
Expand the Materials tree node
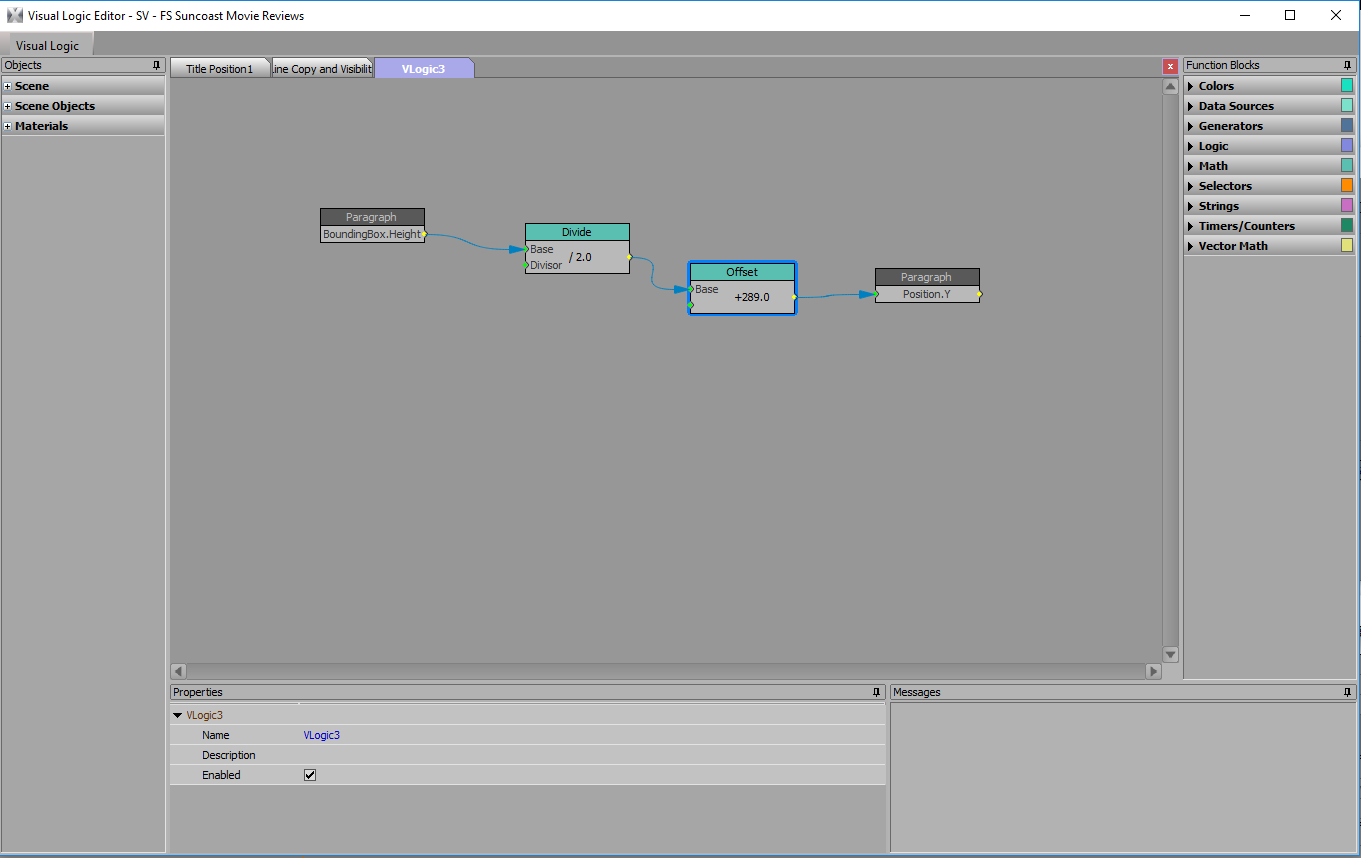pyautogui.click(x=8, y=126)
